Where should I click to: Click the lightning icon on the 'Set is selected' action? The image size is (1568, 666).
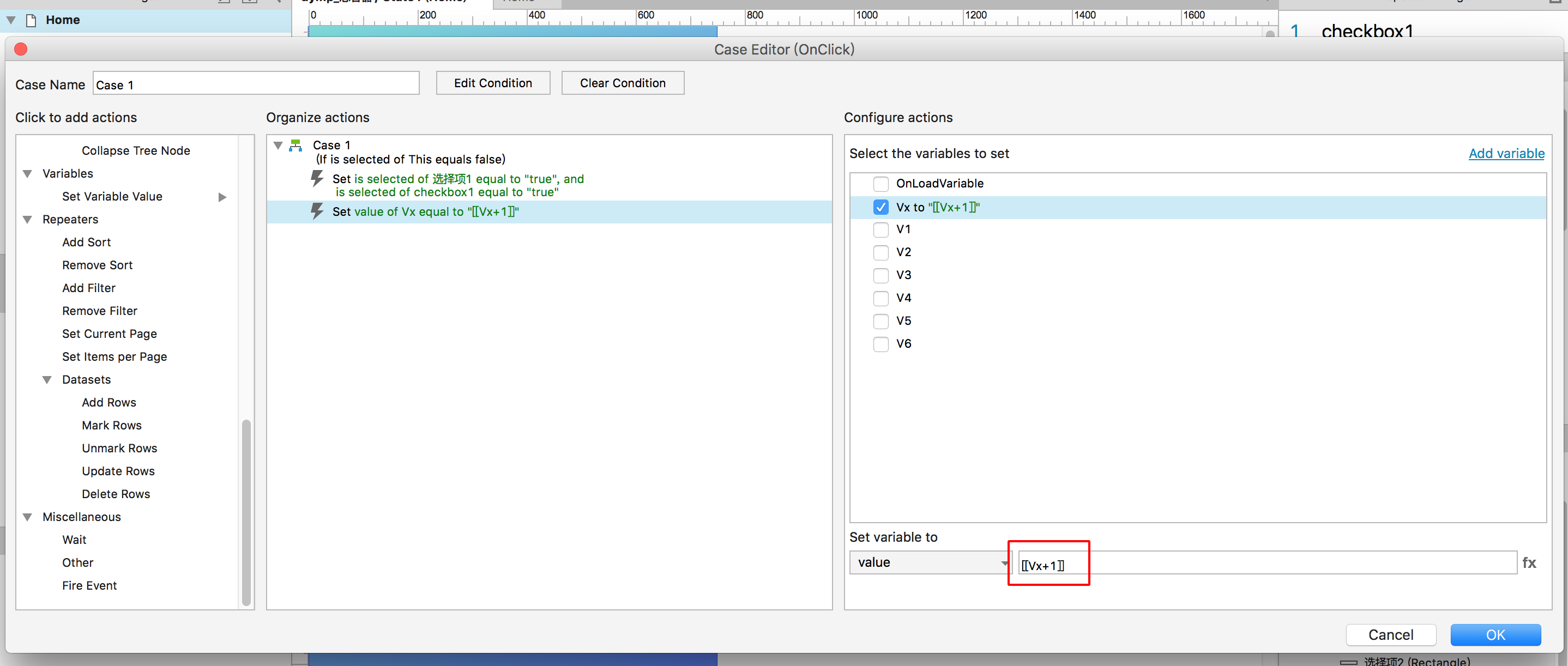pos(317,178)
